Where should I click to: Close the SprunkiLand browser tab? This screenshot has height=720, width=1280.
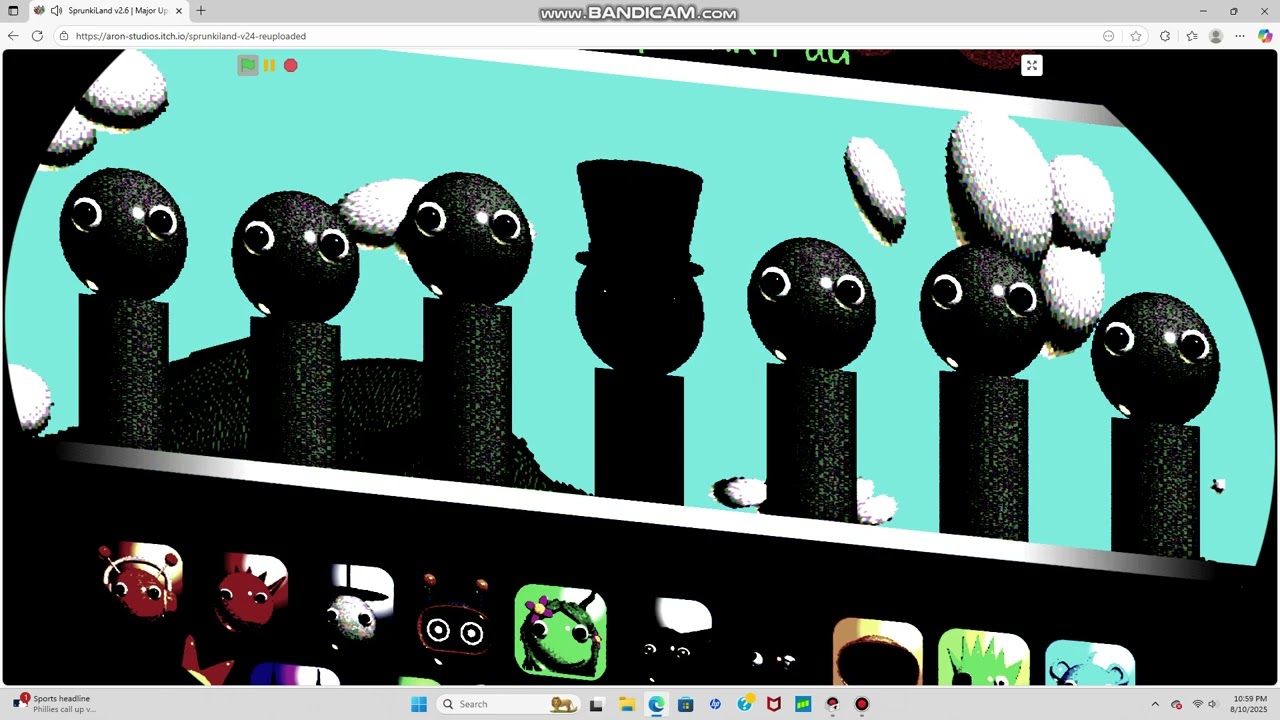pos(179,11)
